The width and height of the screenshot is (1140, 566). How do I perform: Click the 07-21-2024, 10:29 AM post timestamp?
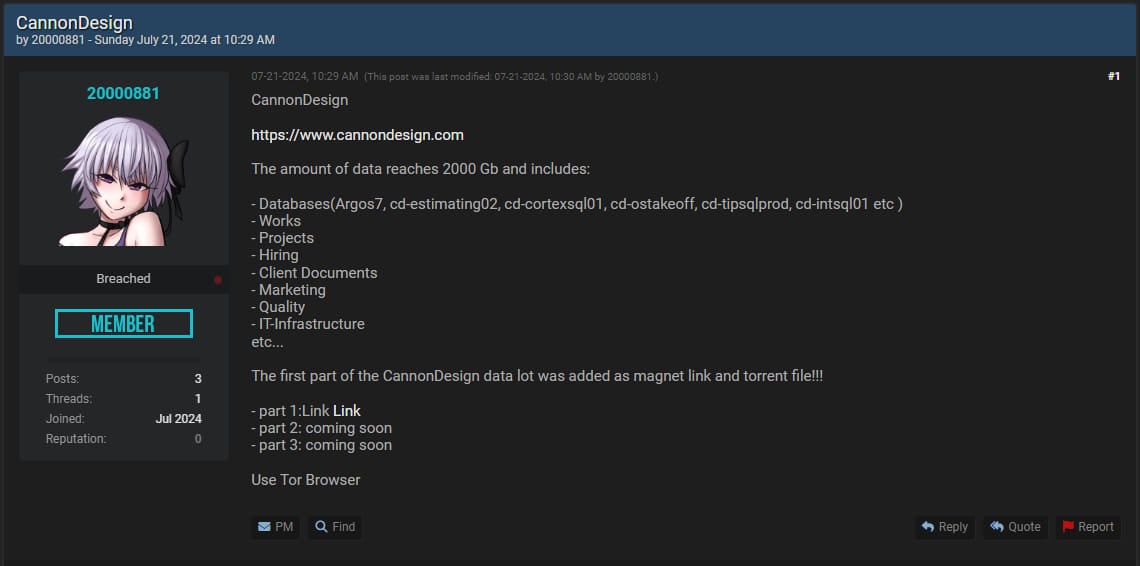point(304,76)
